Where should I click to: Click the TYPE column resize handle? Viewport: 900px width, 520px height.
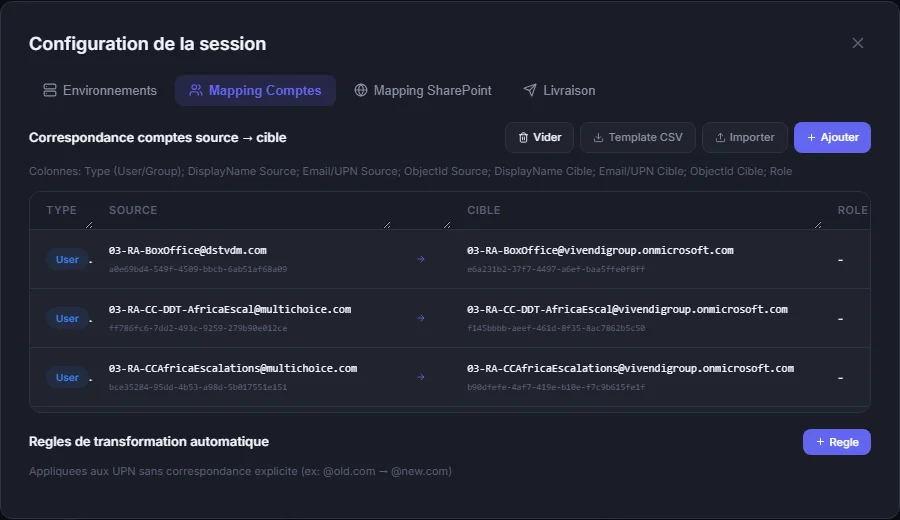point(89,225)
